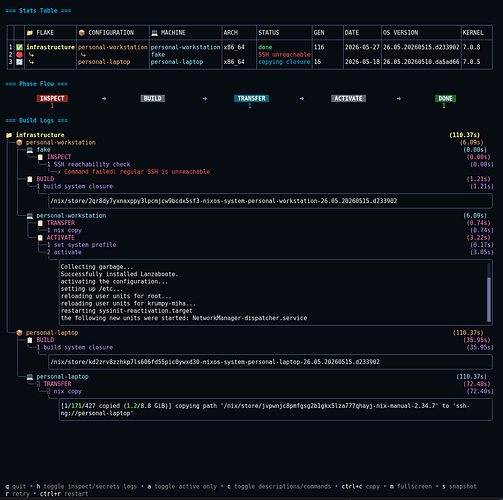Image resolution: width=503 pixels, height=500 pixels.
Task: Click the nix store path for personal-workstation closure
Action: [x=224, y=201]
